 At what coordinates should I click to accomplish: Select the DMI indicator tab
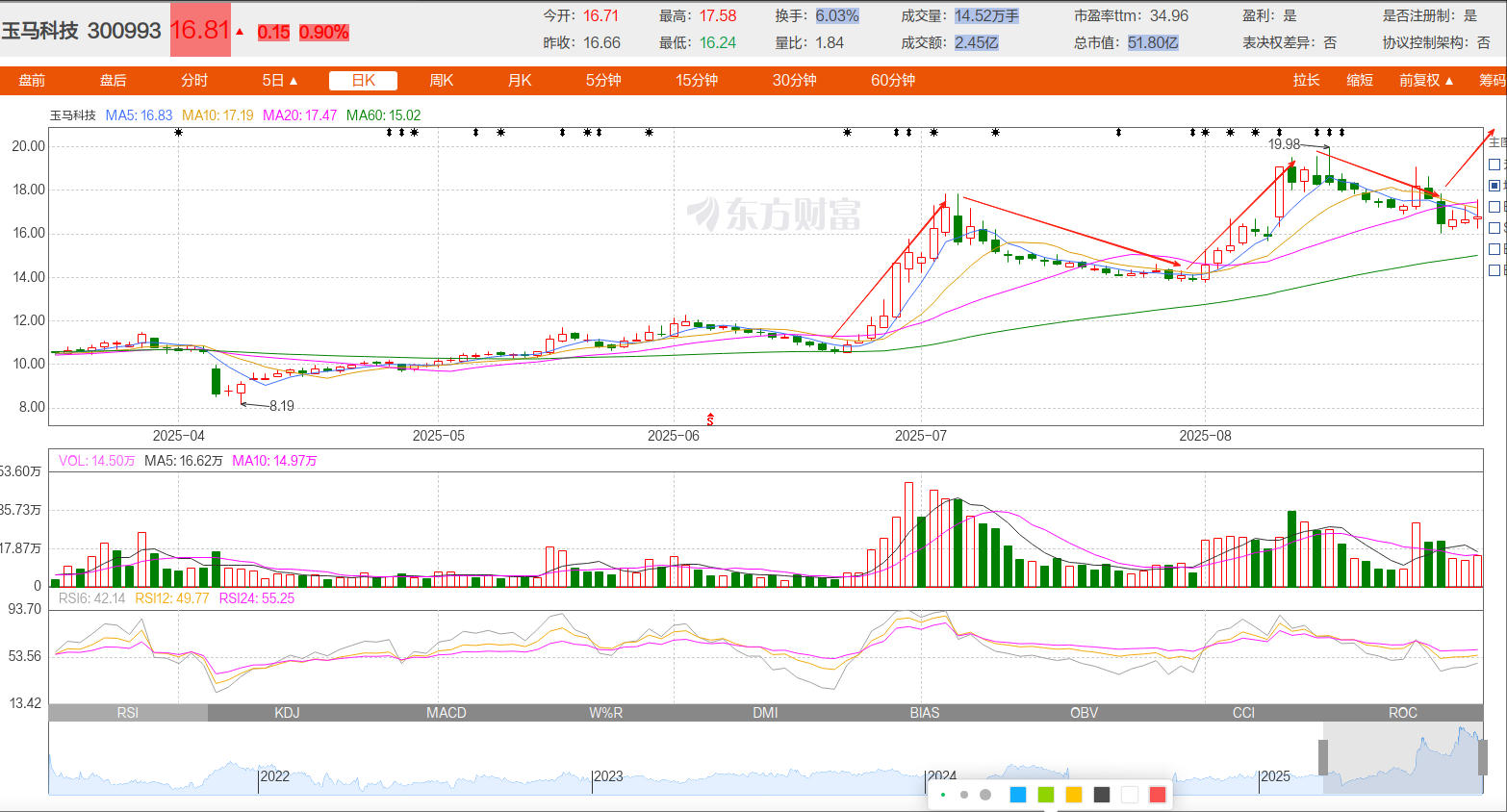[765, 713]
